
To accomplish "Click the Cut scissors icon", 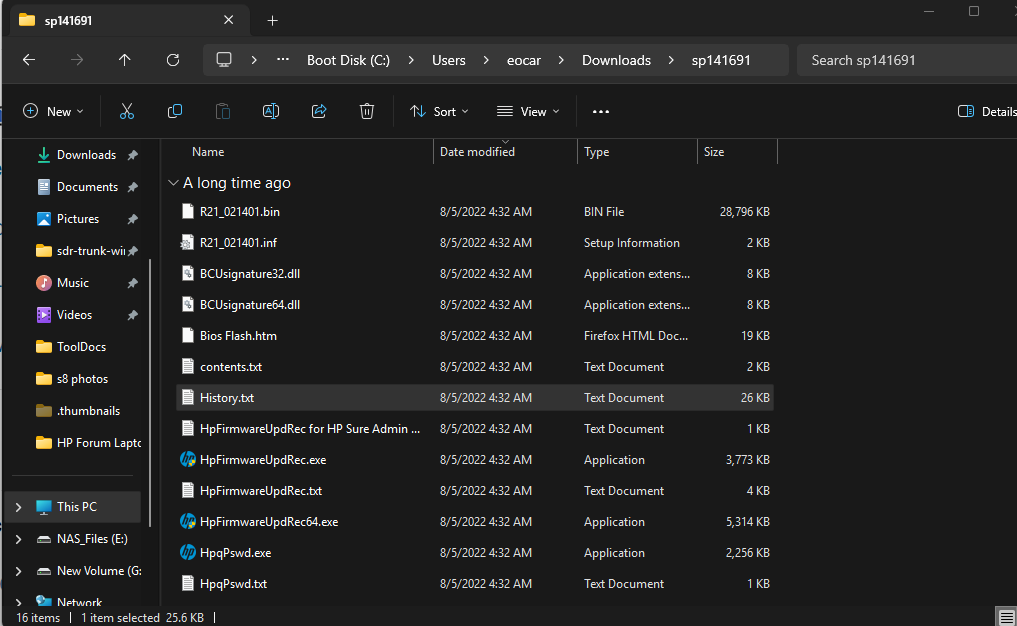I will (127, 111).
